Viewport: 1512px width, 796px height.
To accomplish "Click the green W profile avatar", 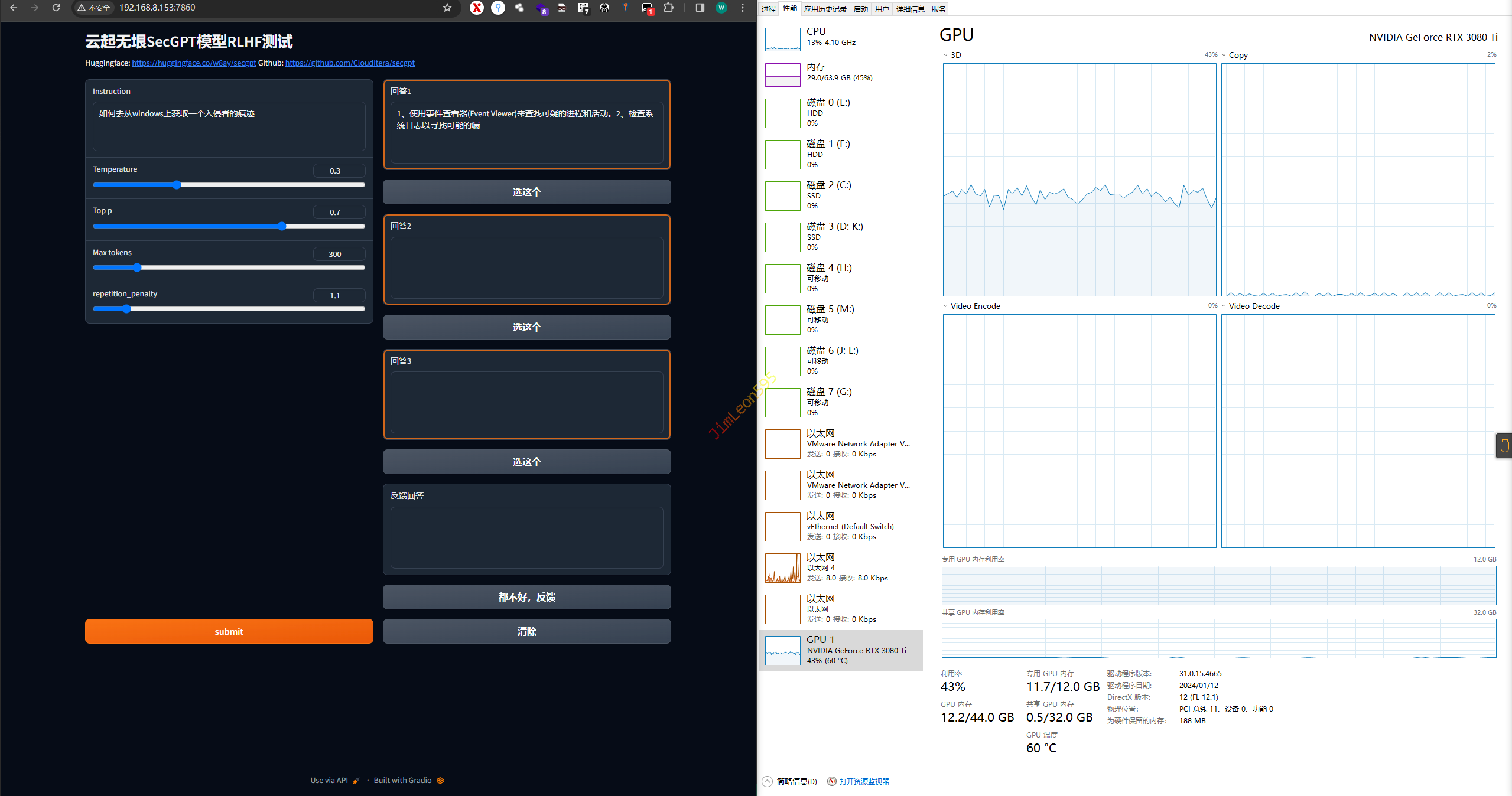I will [721, 8].
